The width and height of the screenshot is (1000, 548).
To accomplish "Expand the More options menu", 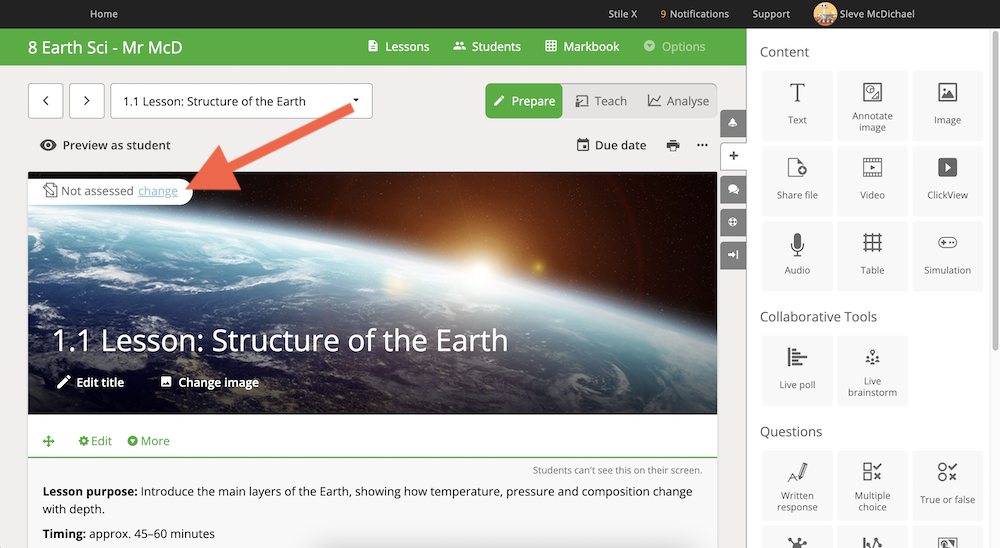I will (149, 441).
